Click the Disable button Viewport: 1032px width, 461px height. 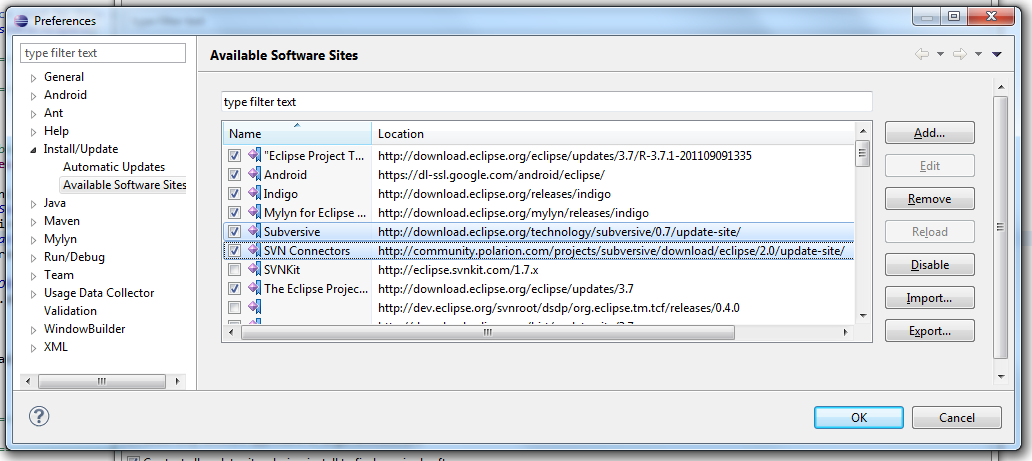click(x=929, y=265)
